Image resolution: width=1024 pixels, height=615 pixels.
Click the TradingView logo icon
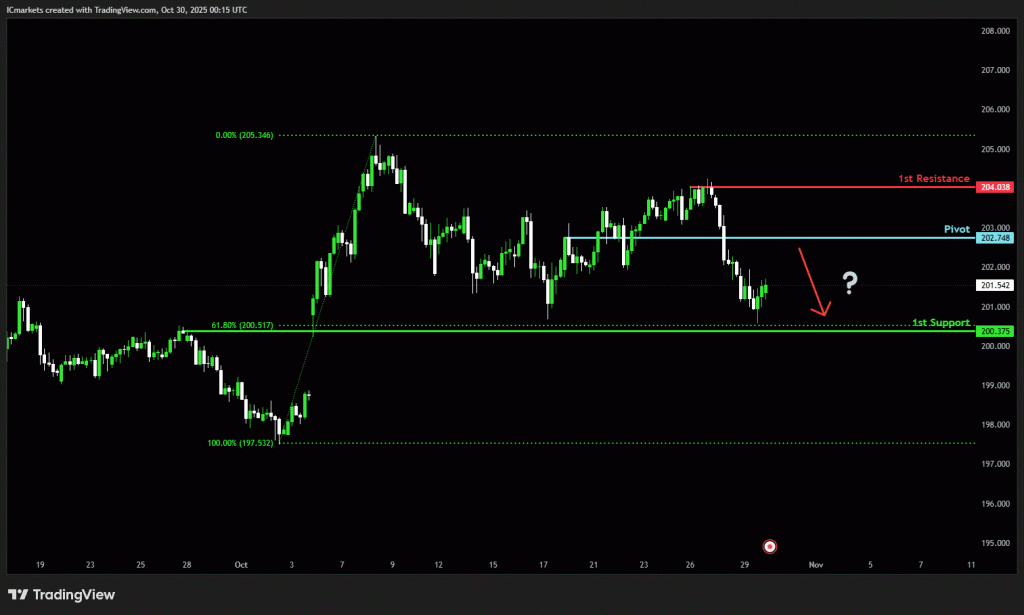18,595
